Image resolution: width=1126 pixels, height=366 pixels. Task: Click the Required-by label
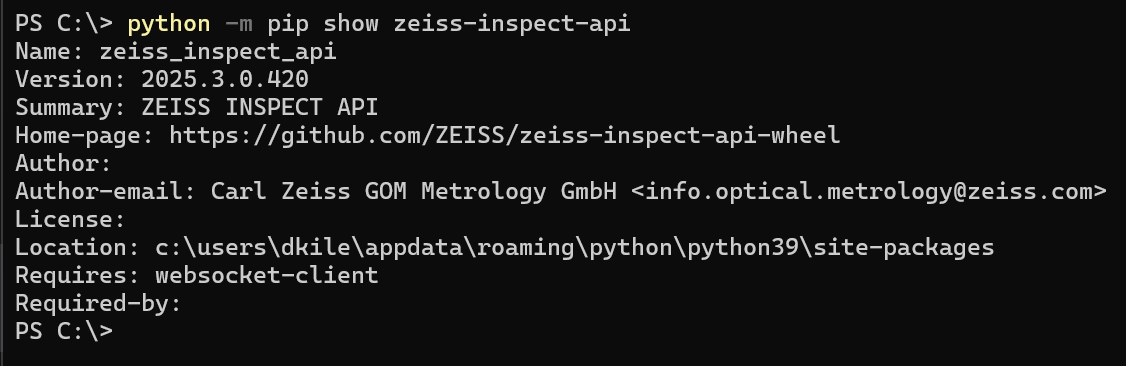coord(98,304)
